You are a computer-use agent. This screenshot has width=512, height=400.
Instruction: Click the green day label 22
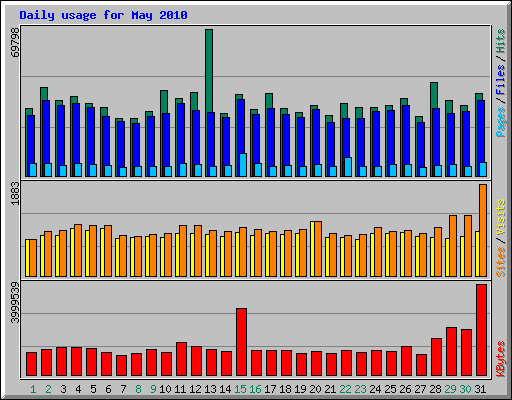345,389
